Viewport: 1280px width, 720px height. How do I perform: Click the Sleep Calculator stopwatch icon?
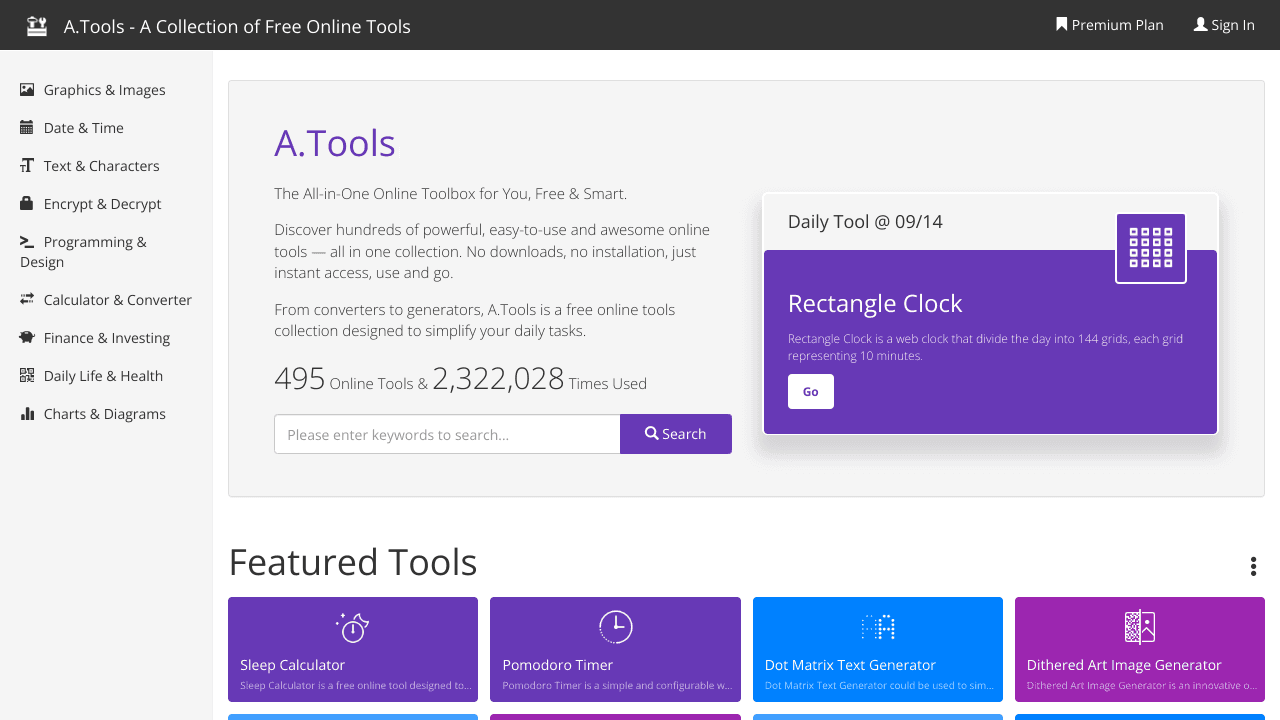coord(352,627)
